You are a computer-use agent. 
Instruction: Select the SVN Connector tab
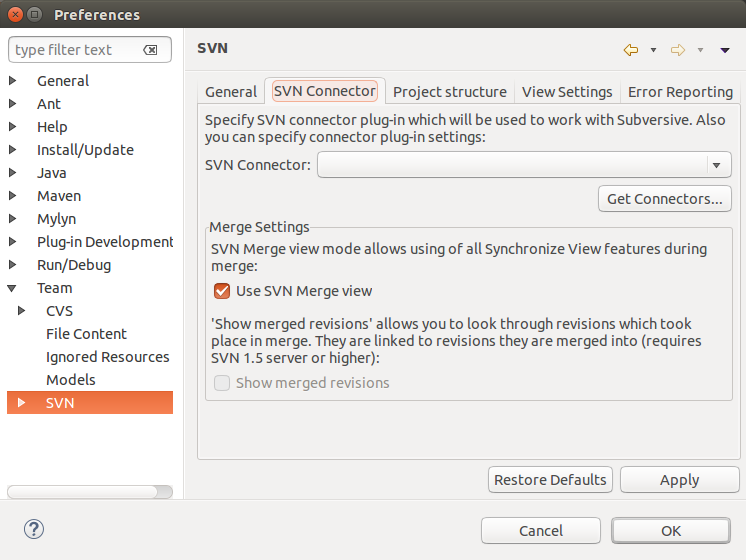[324, 91]
